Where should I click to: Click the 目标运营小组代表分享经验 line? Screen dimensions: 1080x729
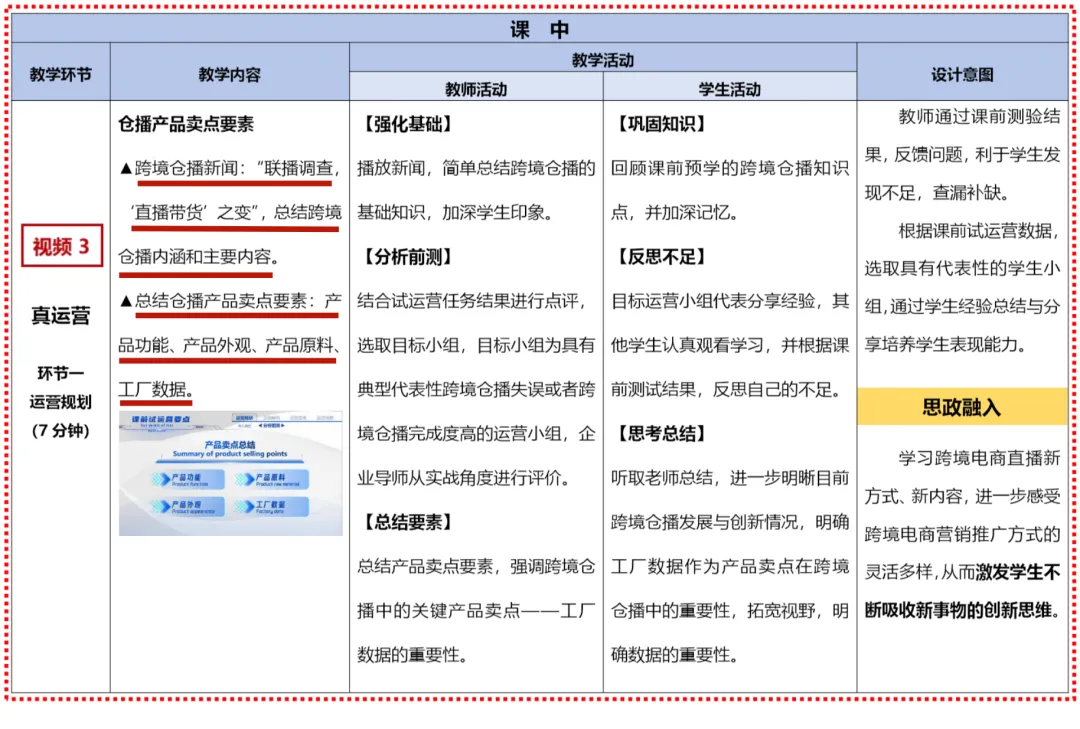tap(729, 300)
